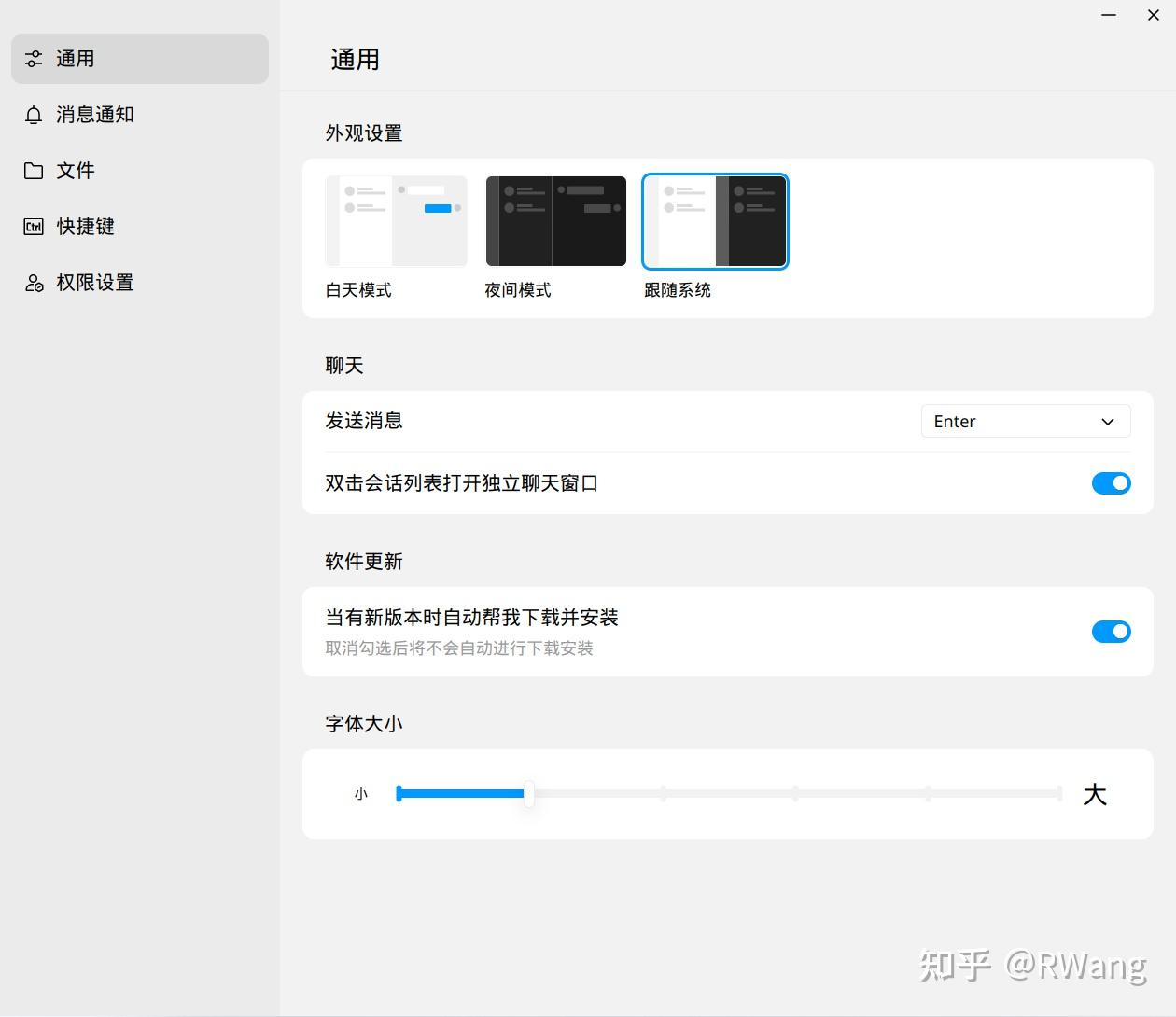Open the 消息通知 settings section

(x=93, y=114)
